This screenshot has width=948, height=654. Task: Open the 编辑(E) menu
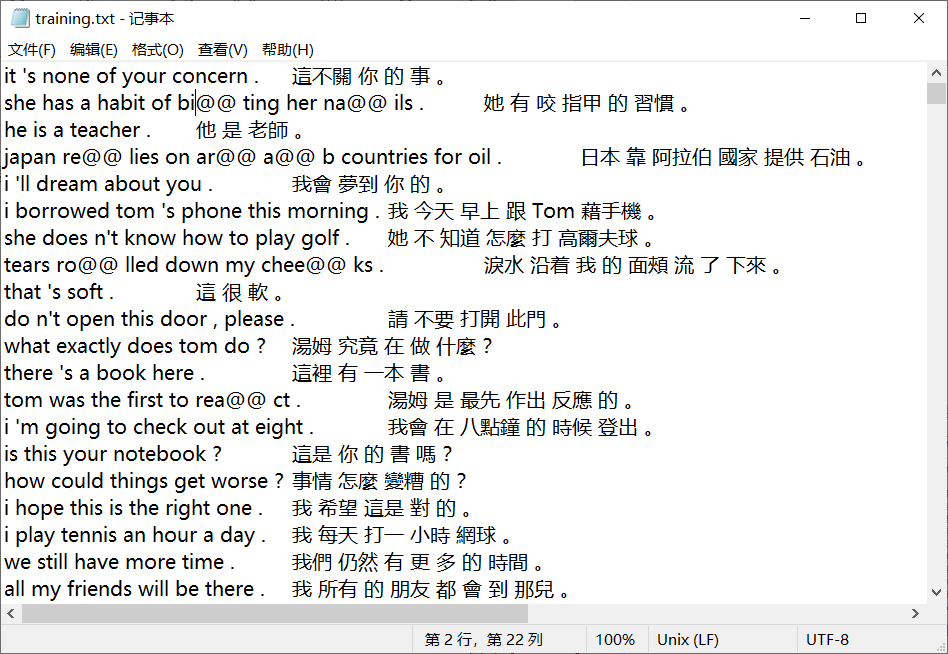click(94, 50)
